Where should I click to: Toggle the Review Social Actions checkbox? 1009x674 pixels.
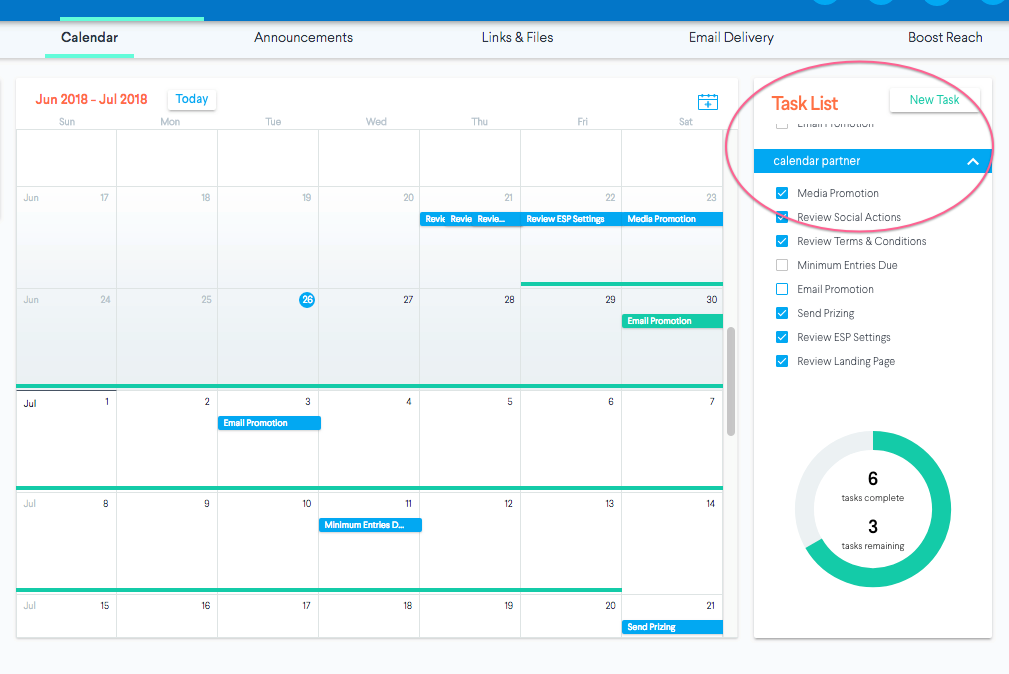click(782, 217)
